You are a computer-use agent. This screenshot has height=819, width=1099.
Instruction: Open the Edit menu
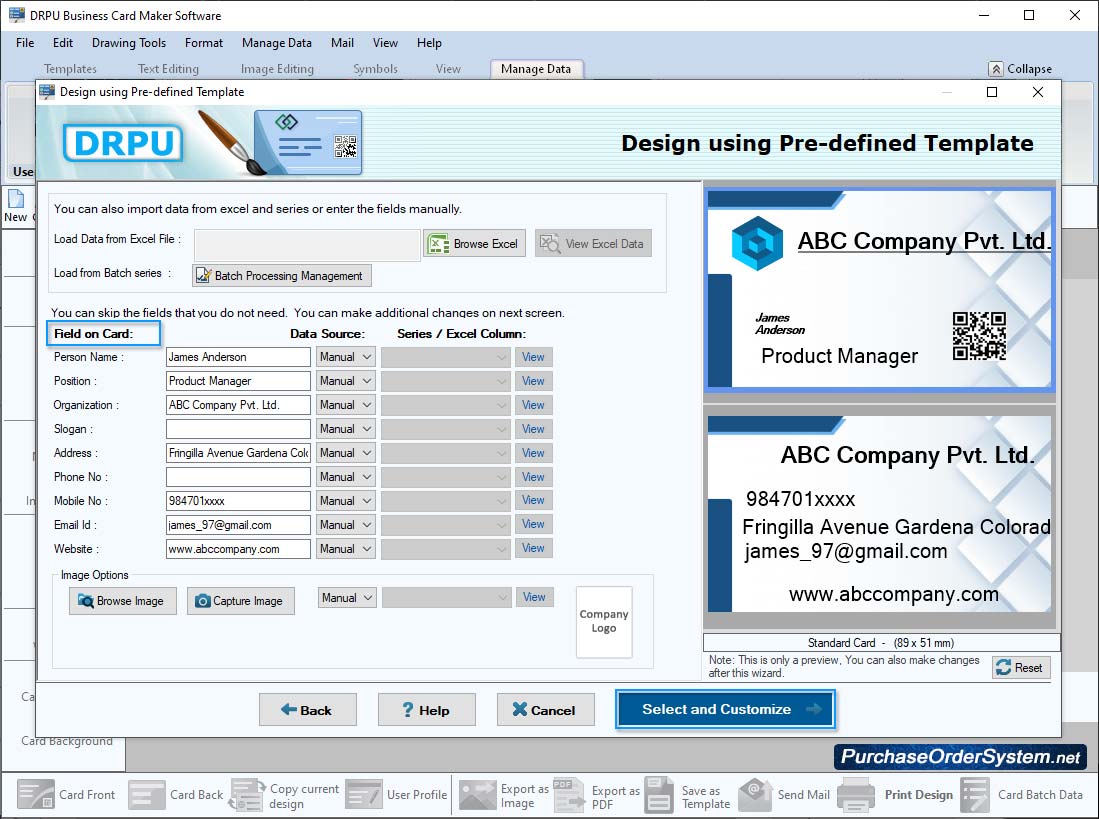pyautogui.click(x=62, y=43)
